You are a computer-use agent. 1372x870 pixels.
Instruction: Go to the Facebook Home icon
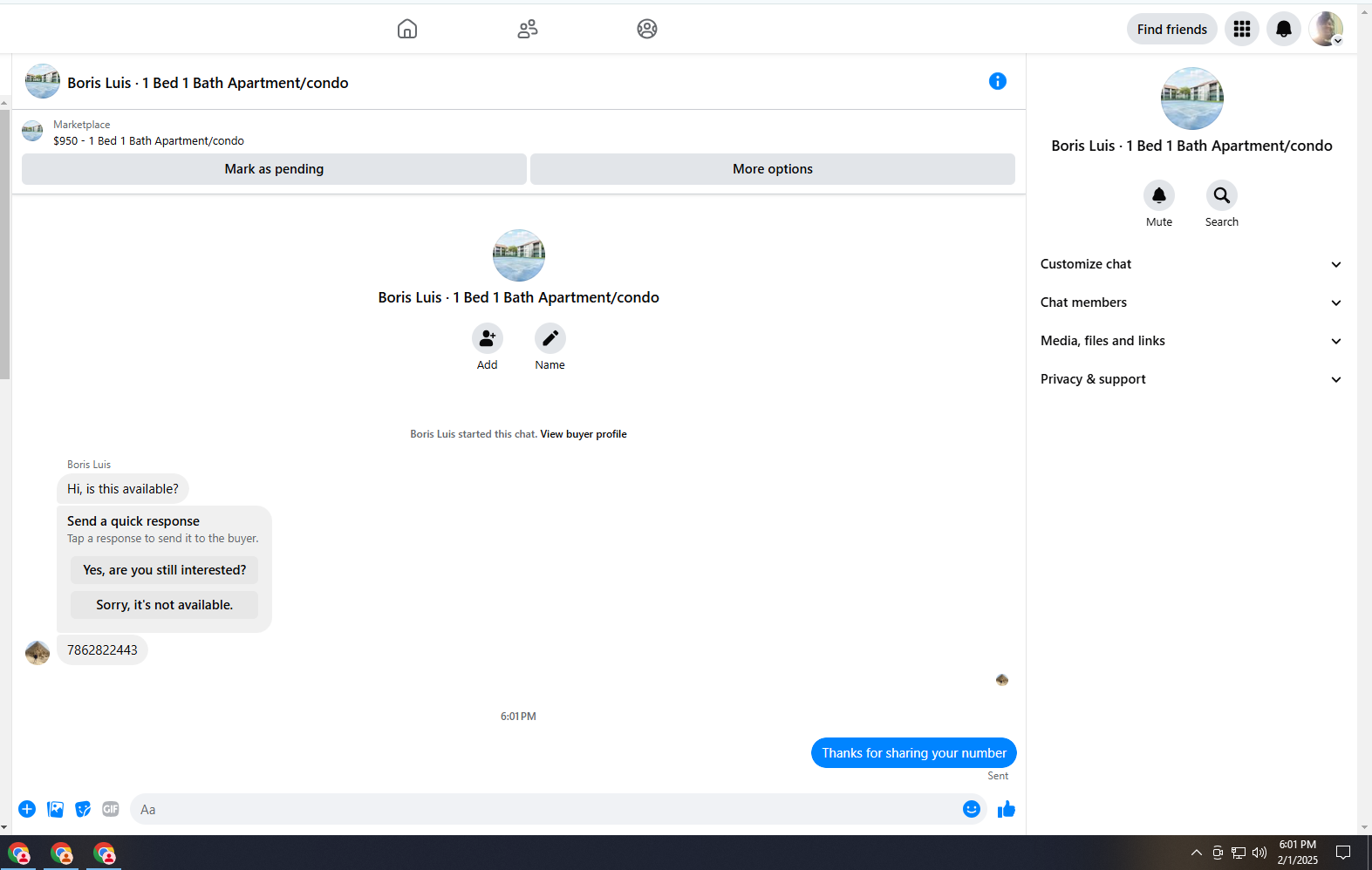[x=406, y=29]
